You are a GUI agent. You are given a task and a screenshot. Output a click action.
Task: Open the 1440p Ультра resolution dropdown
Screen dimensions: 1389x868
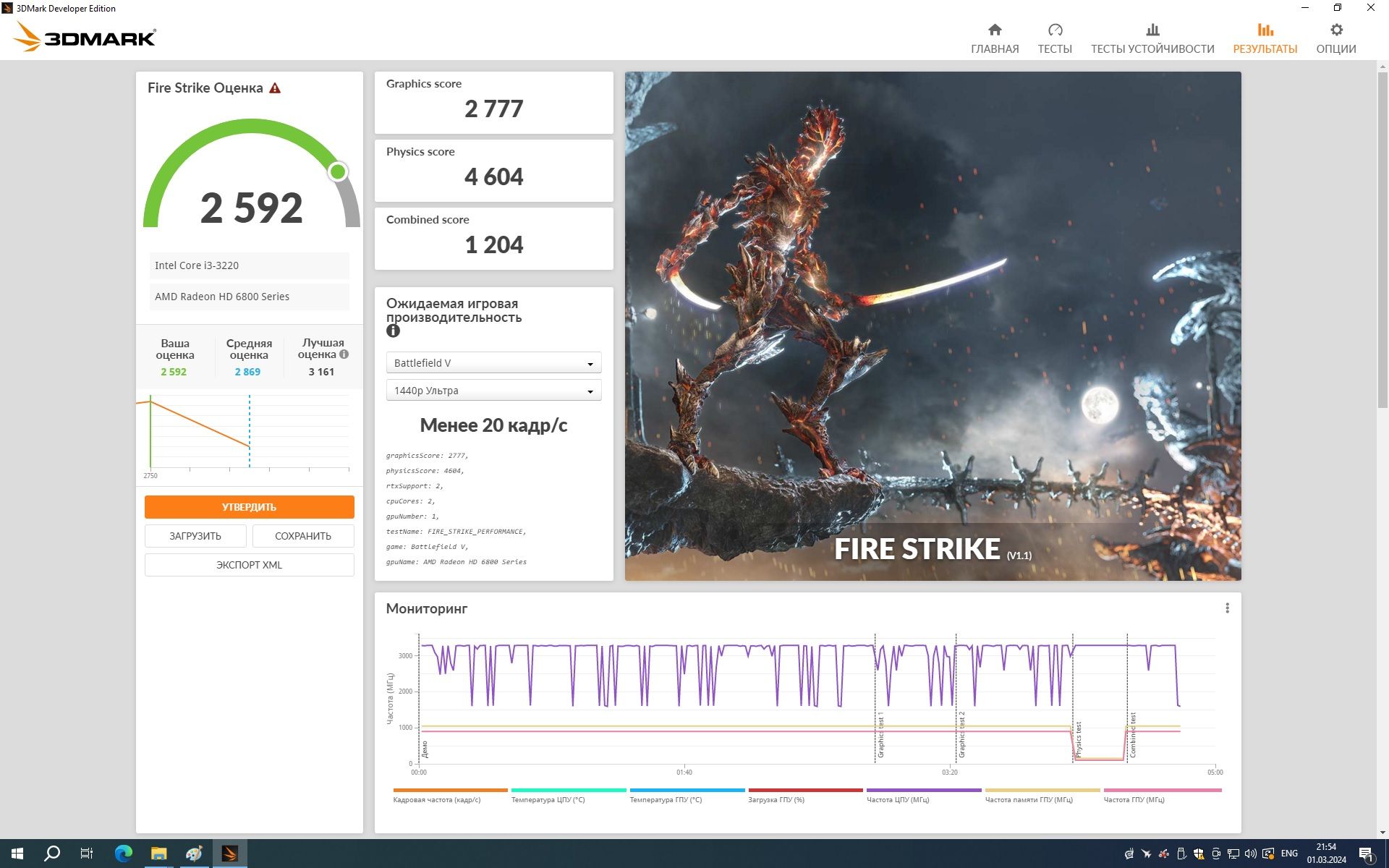point(493,391)
